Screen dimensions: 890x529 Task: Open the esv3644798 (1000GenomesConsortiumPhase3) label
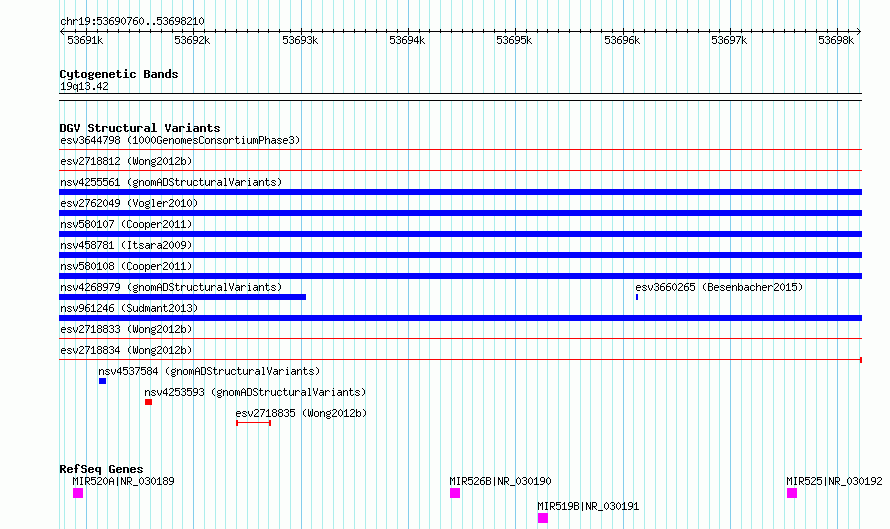pos(180,140)
